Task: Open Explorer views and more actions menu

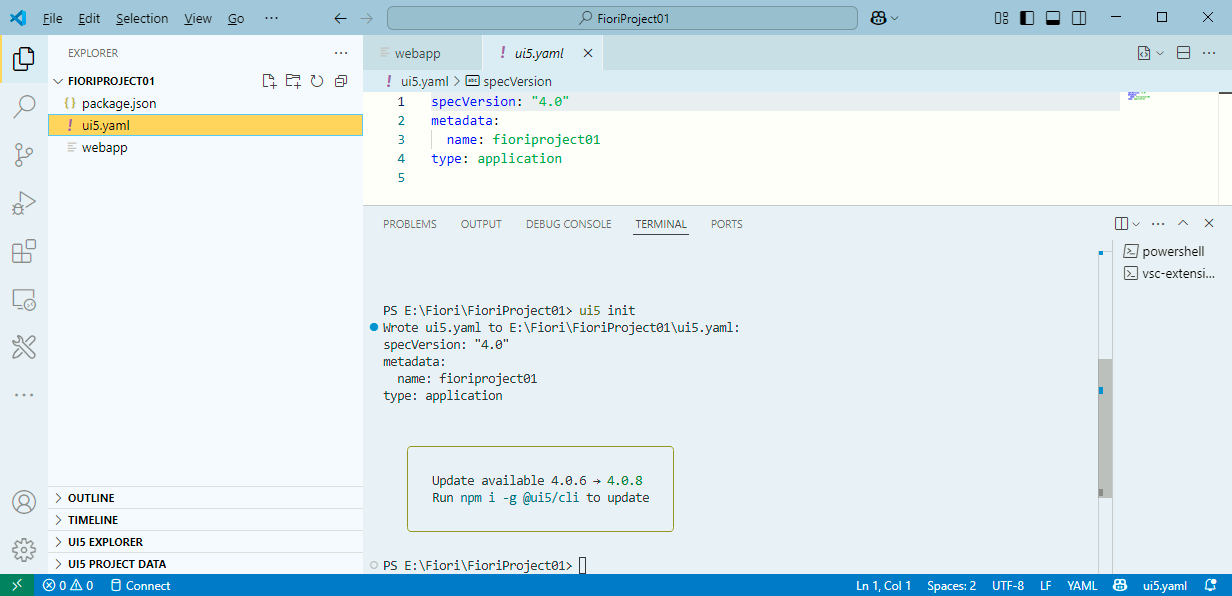Action: coord(341,53)
